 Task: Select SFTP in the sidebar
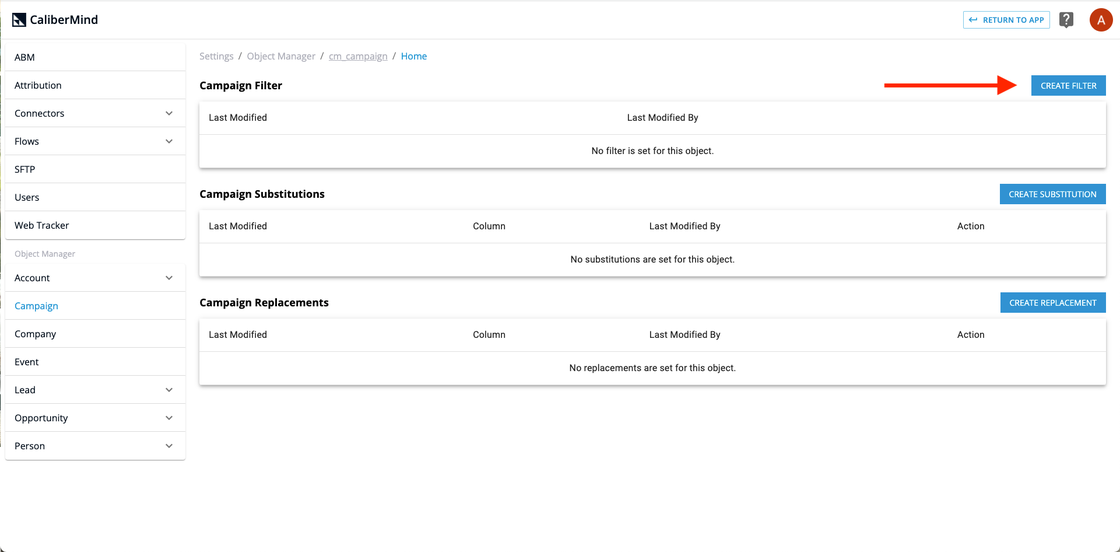pyautogui.click(x=95, y=169)
